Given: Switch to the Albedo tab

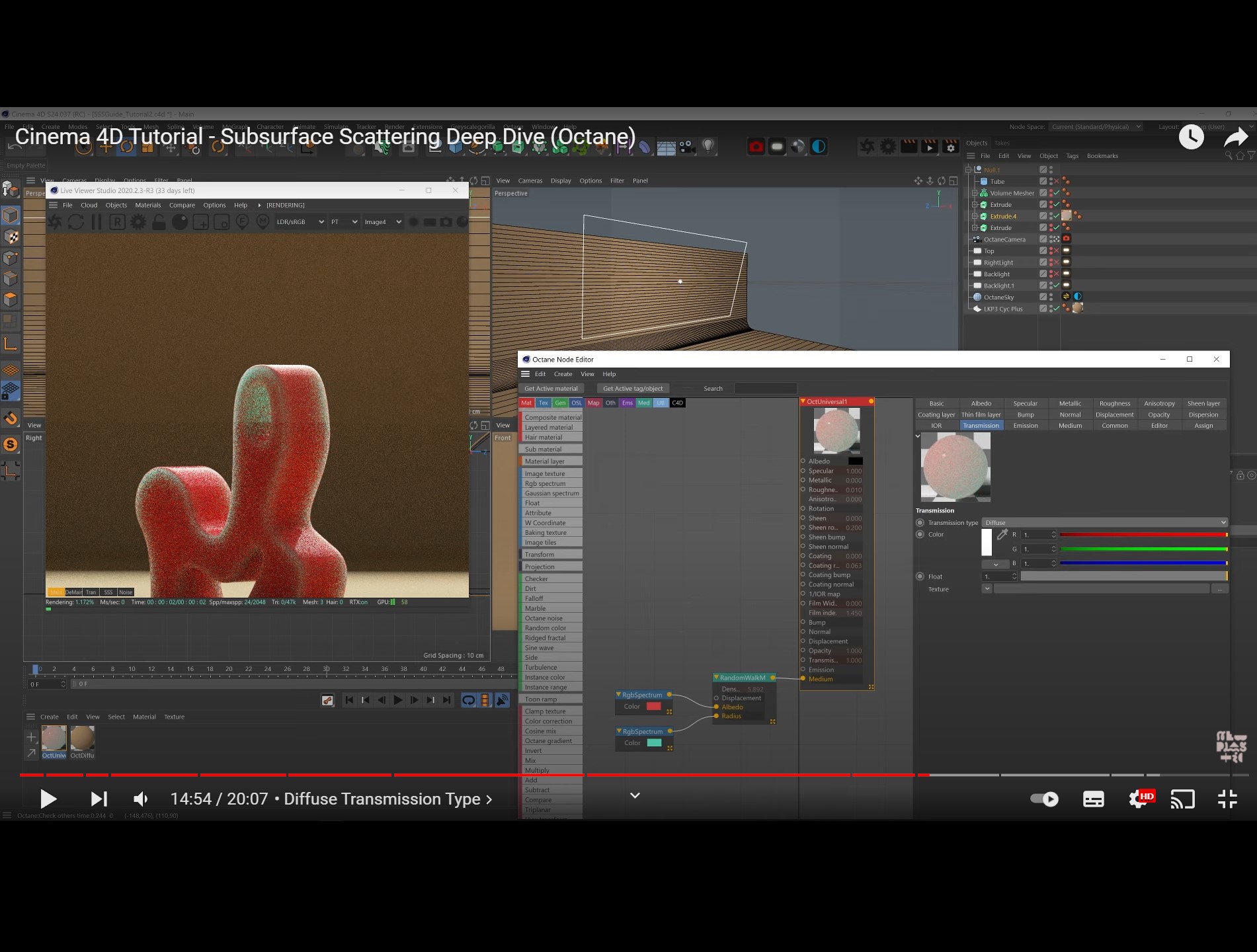Looking at the screenshot, I should pos(981,403).
